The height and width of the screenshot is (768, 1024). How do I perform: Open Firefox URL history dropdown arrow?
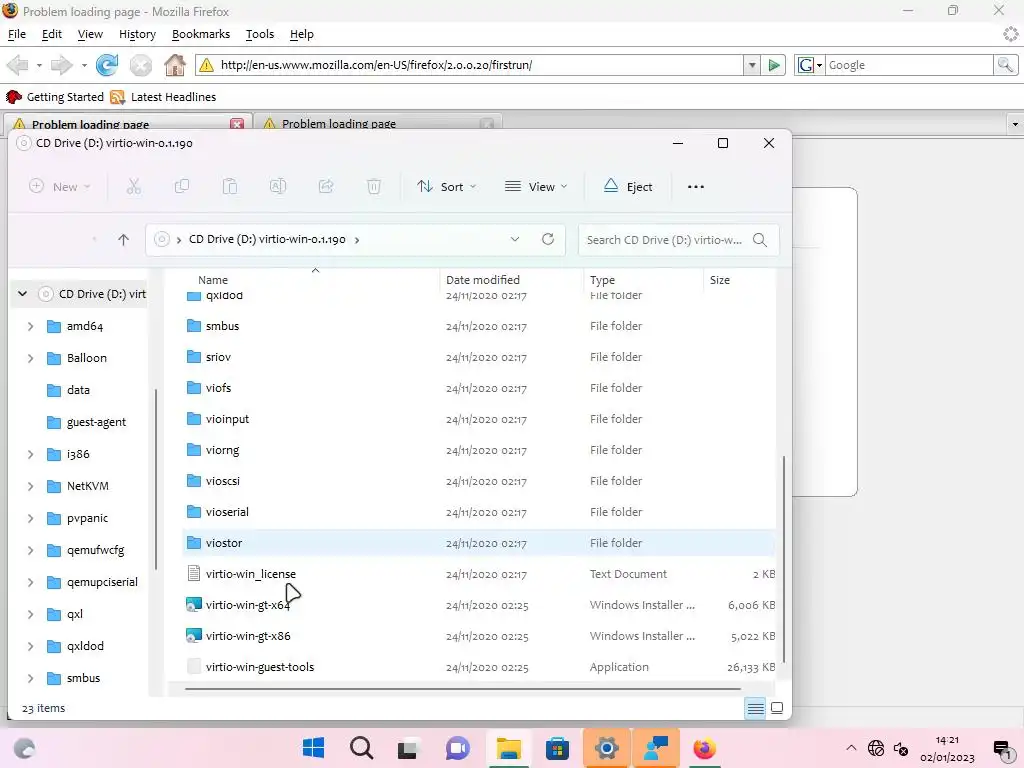[x=752, y=65]
